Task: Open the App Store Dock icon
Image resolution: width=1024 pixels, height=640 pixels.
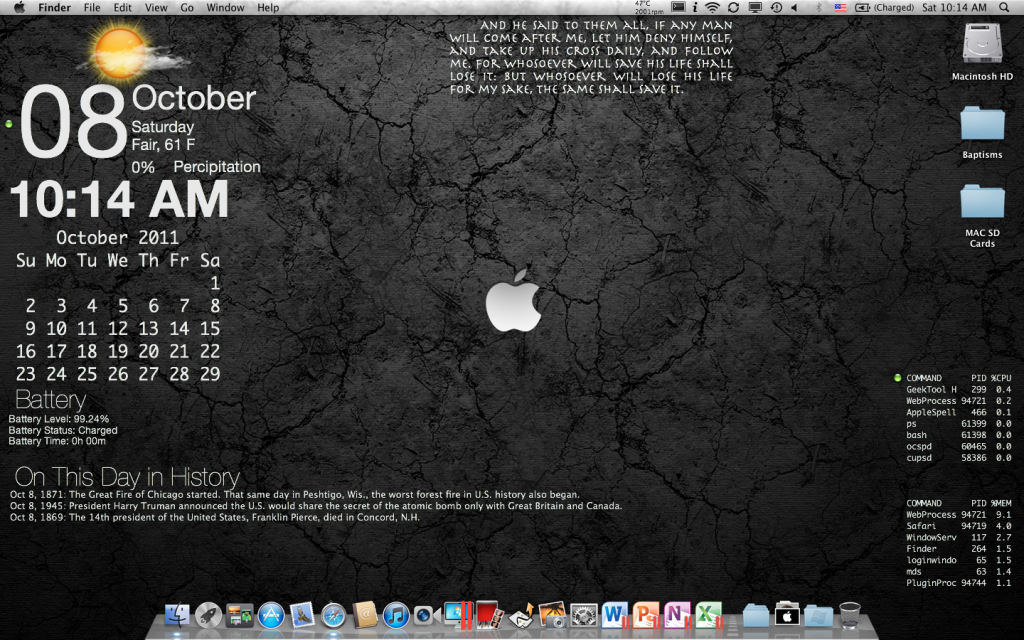Action: pyautogui.click(x=271, y=616)
